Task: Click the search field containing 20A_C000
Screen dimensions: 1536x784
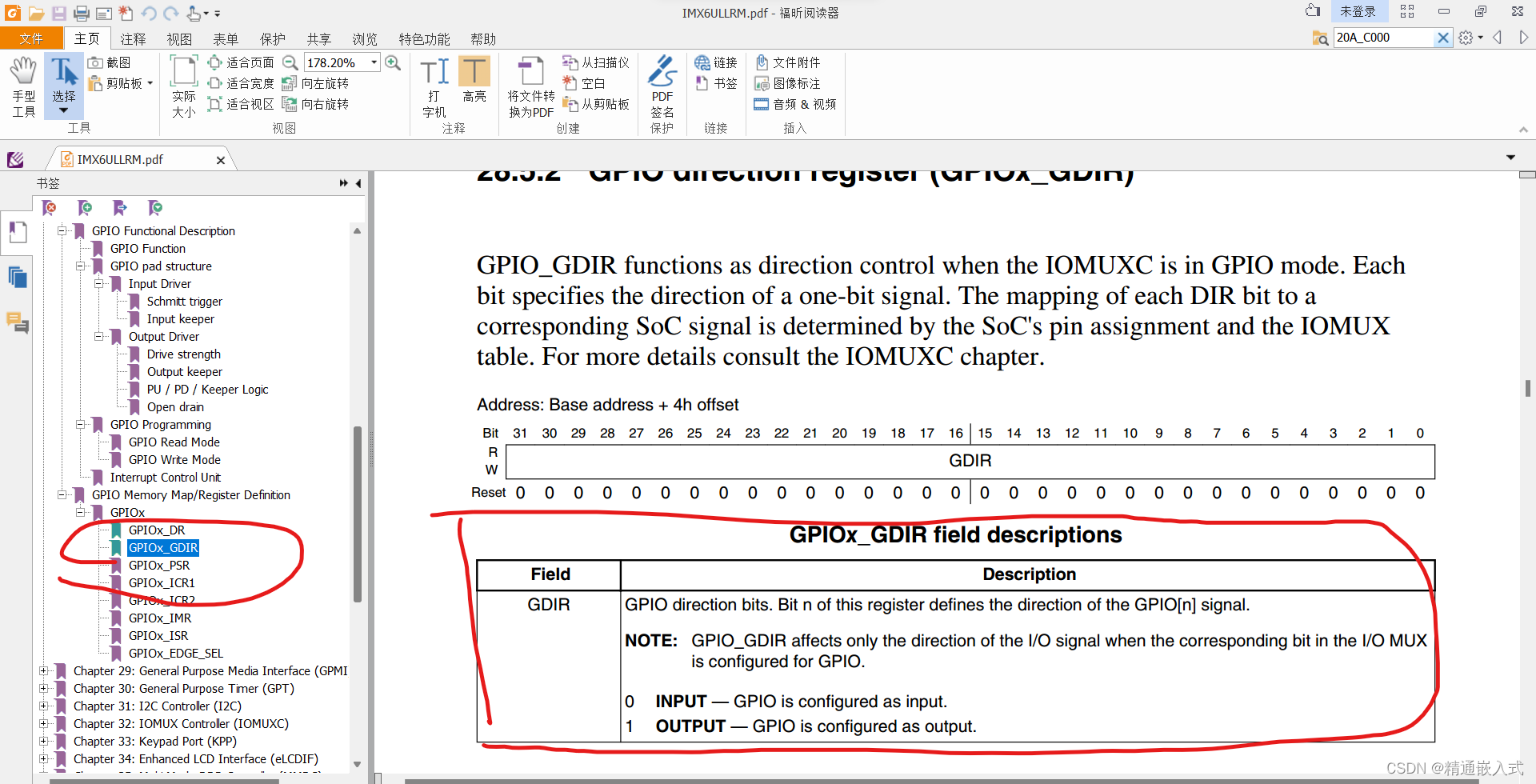Action: click(x=1383, y=37)
